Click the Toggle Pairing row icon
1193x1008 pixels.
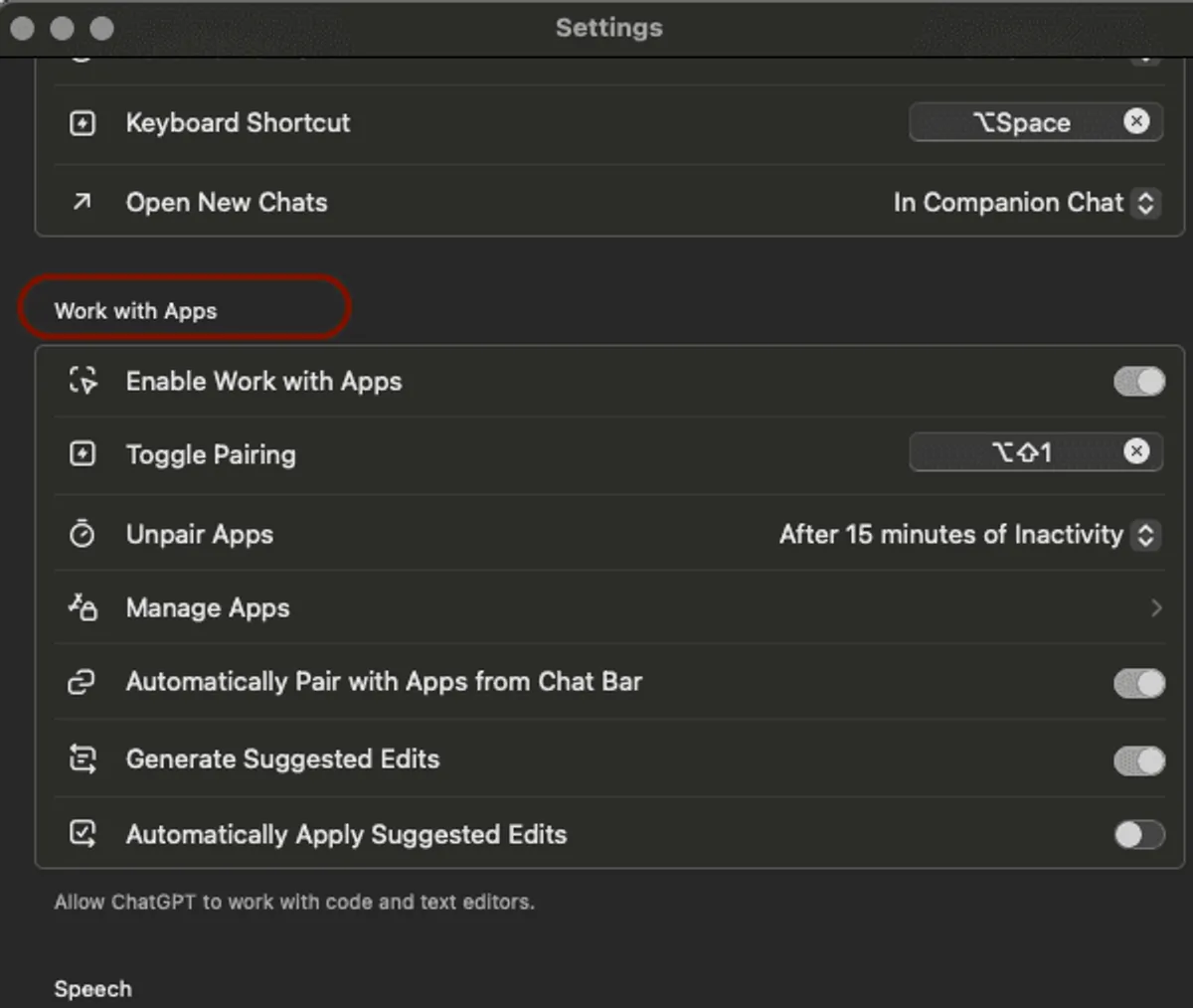[83, 454]
